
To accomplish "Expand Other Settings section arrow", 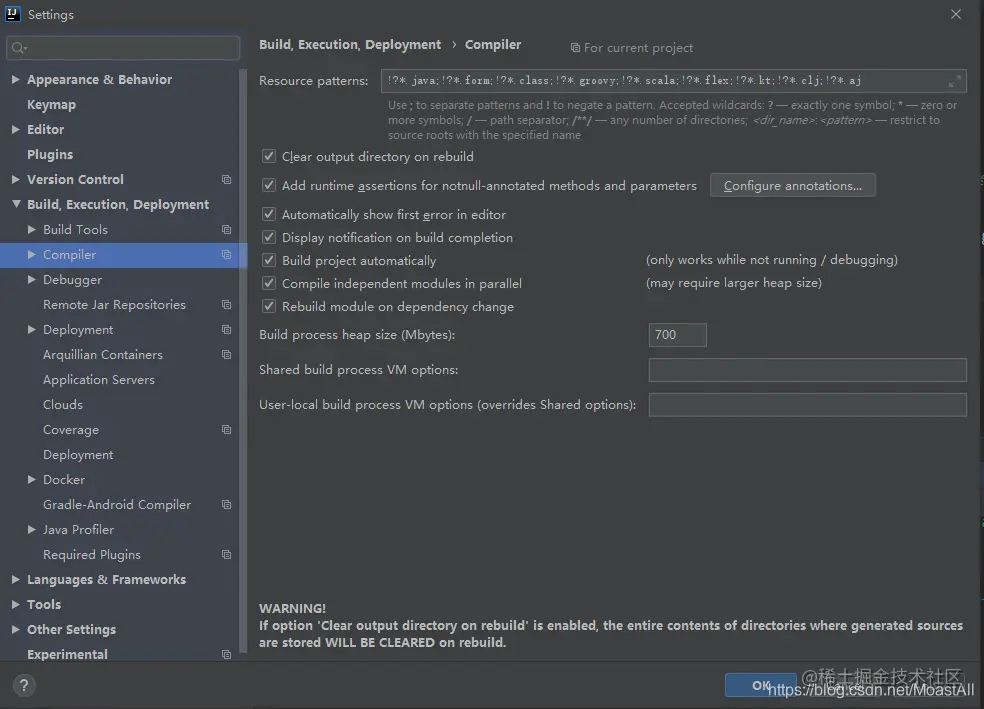I will coord(16,629).
